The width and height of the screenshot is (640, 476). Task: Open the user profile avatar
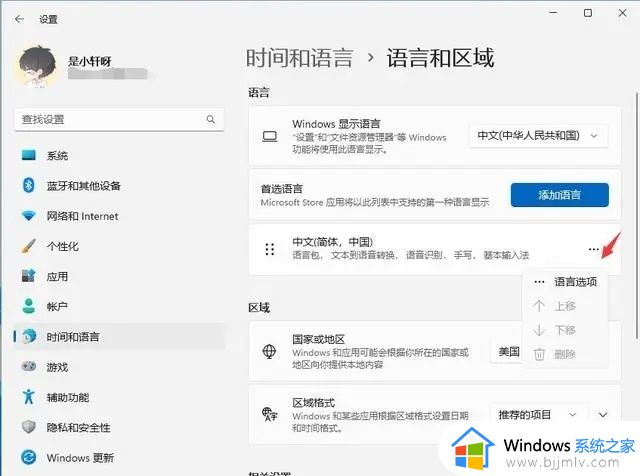pos(37,66)
